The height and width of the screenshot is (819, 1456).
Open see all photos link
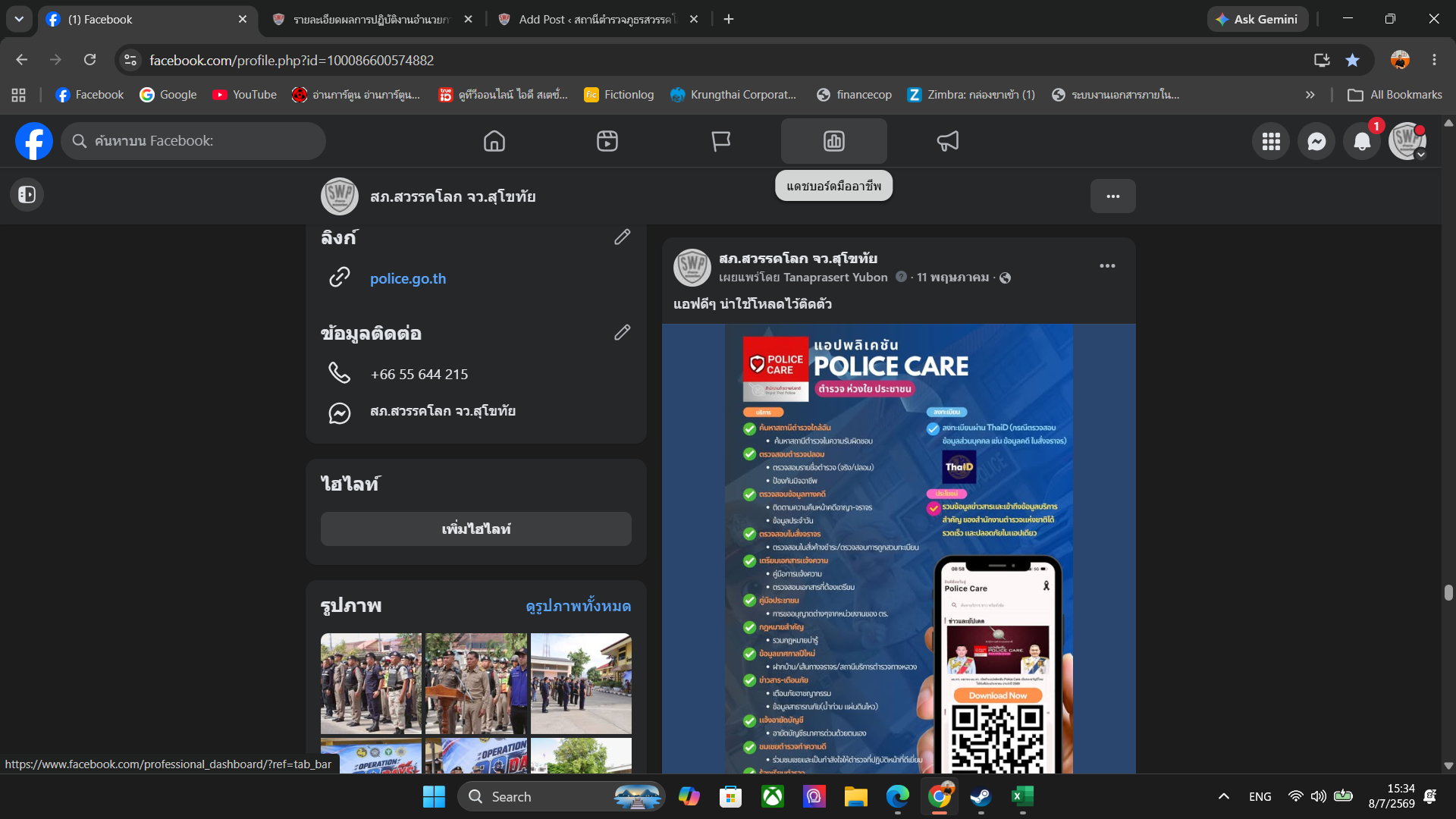(579, 606)
